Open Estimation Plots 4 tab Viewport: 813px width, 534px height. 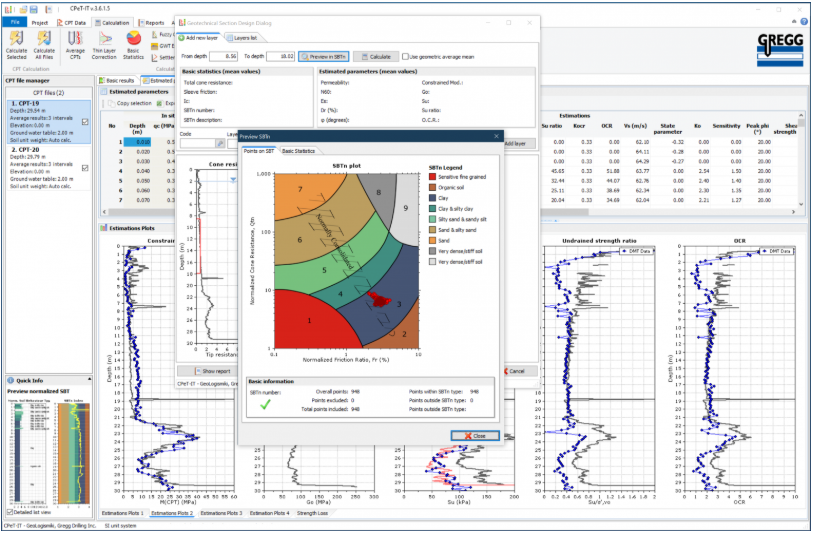point(270,513)
